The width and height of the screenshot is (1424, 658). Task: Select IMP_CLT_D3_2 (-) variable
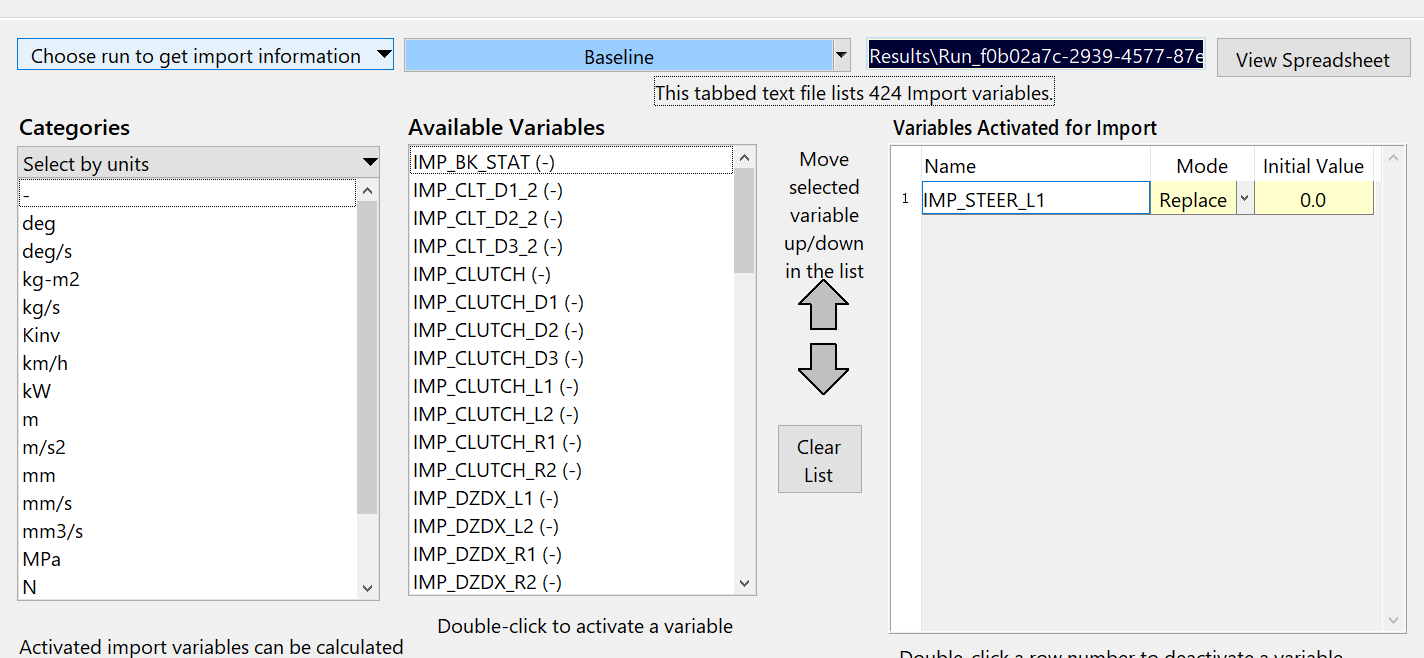571,246
